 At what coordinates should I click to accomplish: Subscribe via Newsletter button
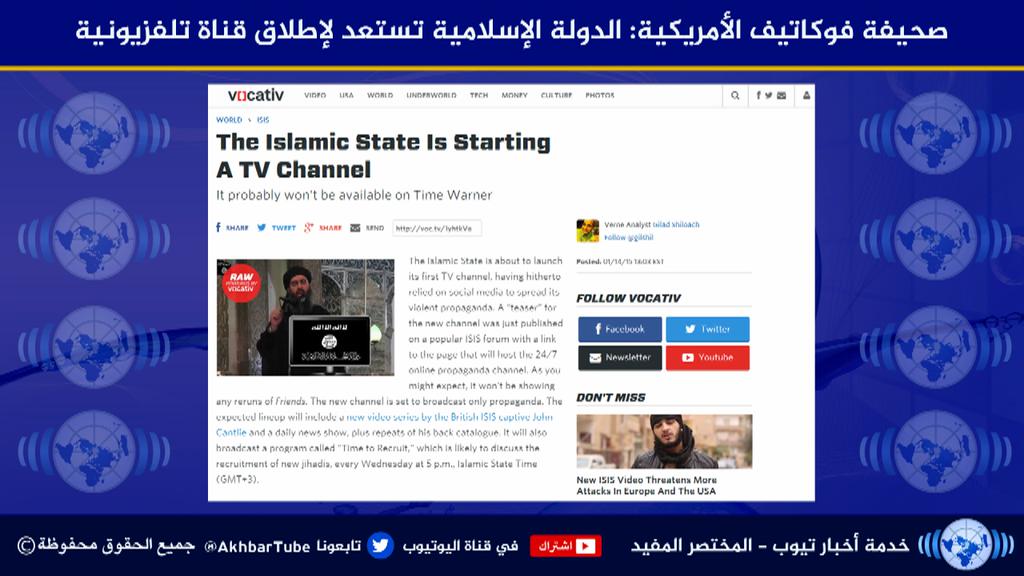(x=620, y=357)
